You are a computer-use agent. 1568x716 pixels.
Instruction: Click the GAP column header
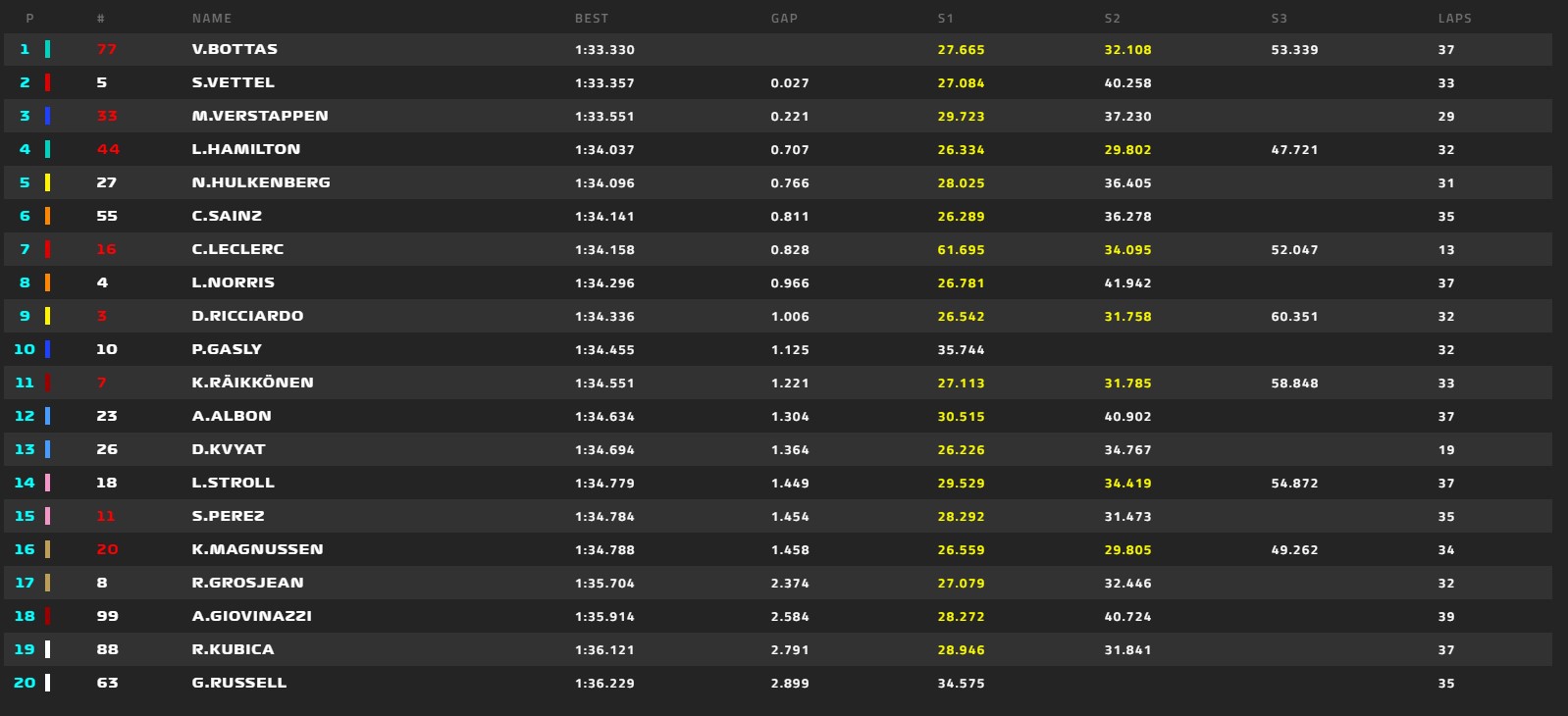[x=784, y=19]
